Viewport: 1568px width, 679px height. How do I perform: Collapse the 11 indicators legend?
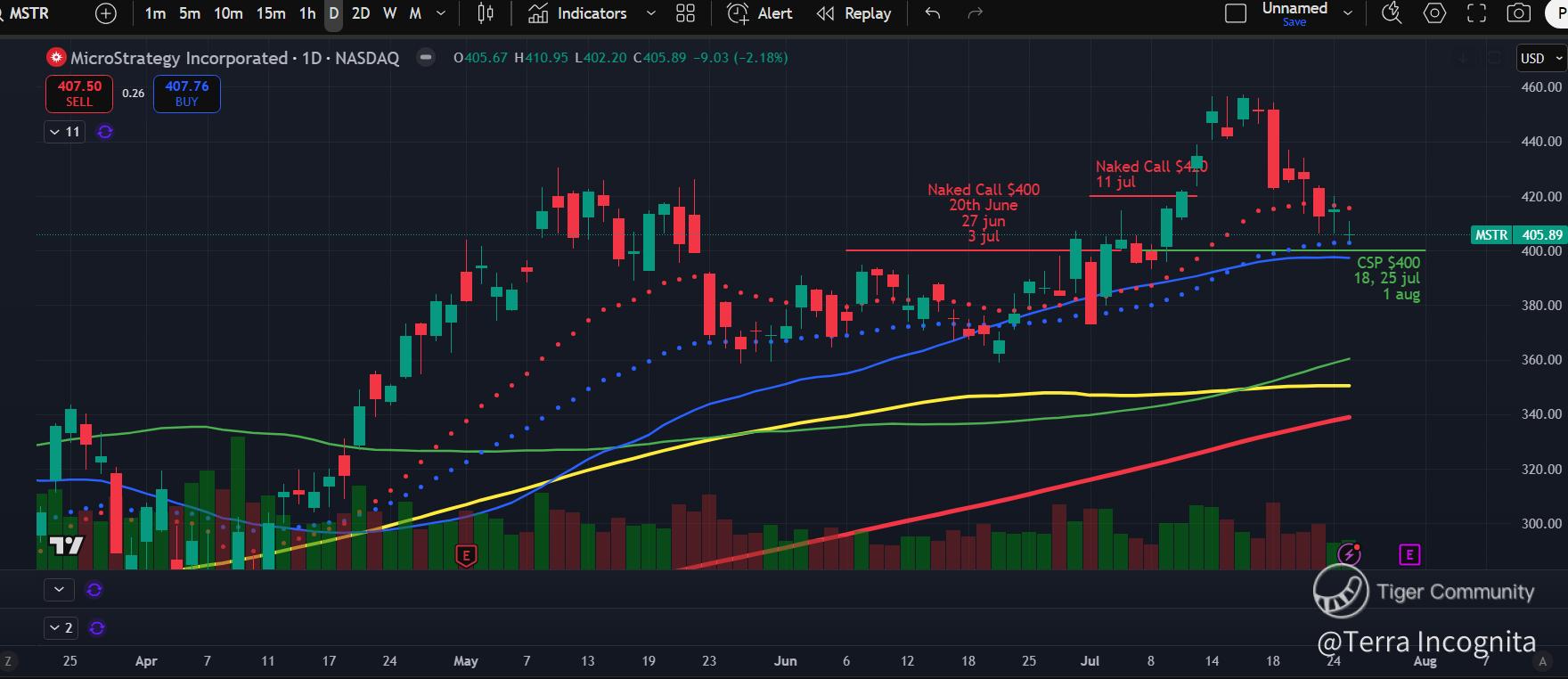coord(65,132)
